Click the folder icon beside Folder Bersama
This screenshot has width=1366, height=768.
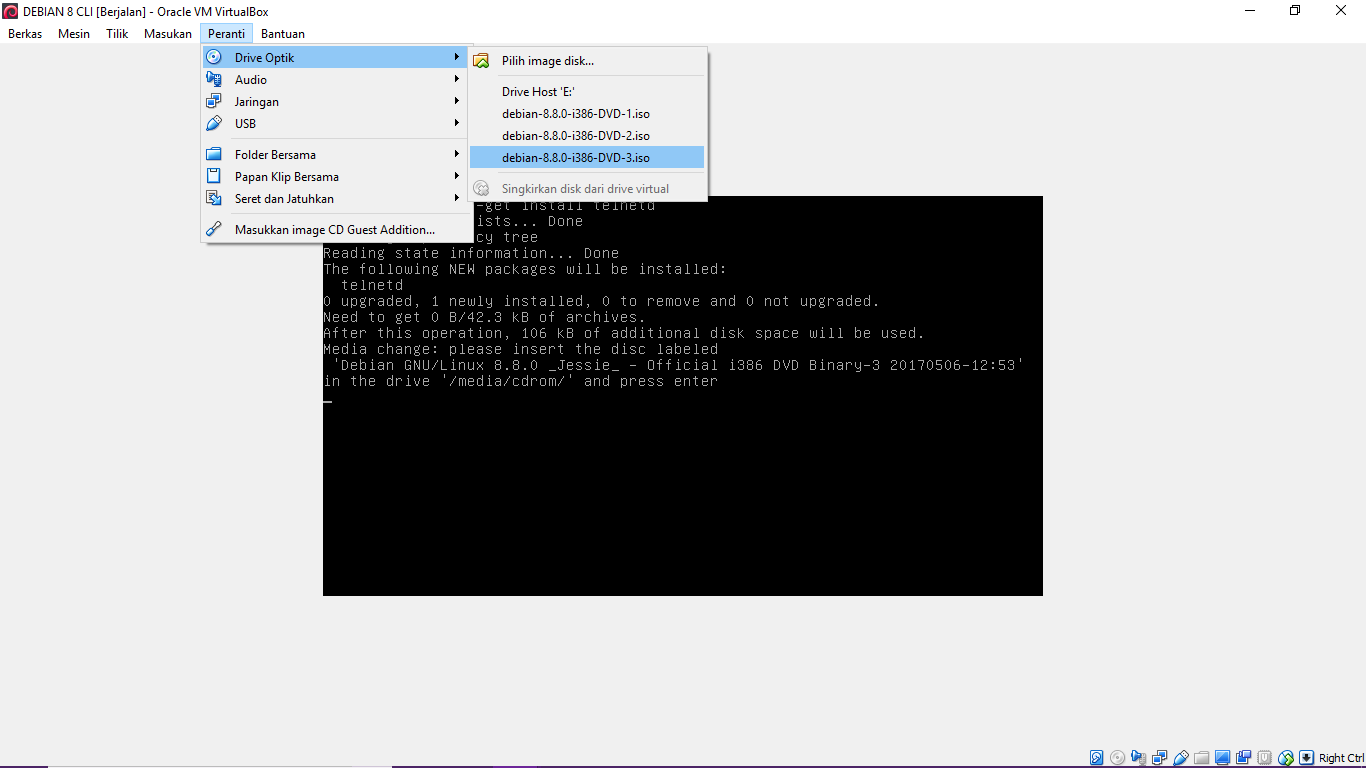214,154
